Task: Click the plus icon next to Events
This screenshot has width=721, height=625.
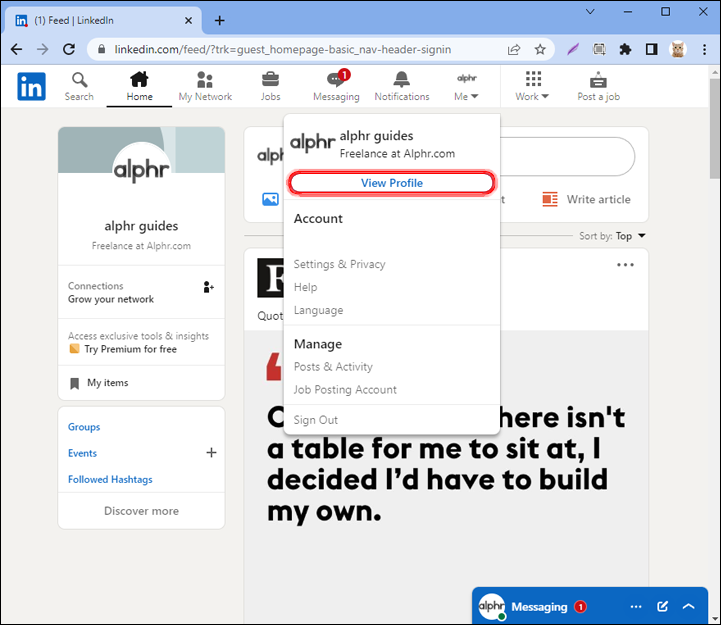Action: 211,453
